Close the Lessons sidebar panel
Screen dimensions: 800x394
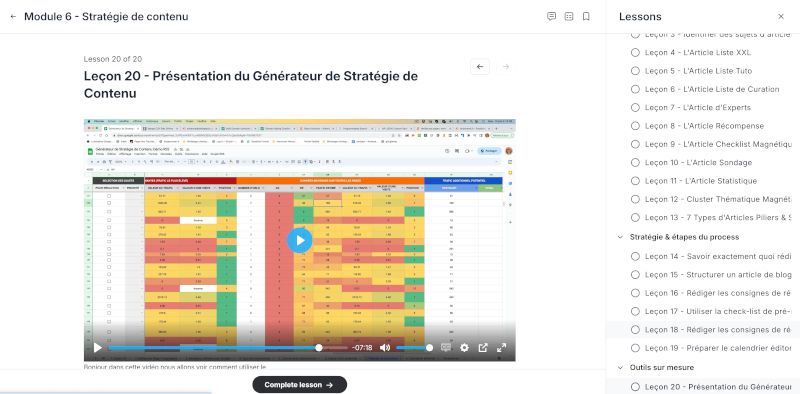[781, 16]
